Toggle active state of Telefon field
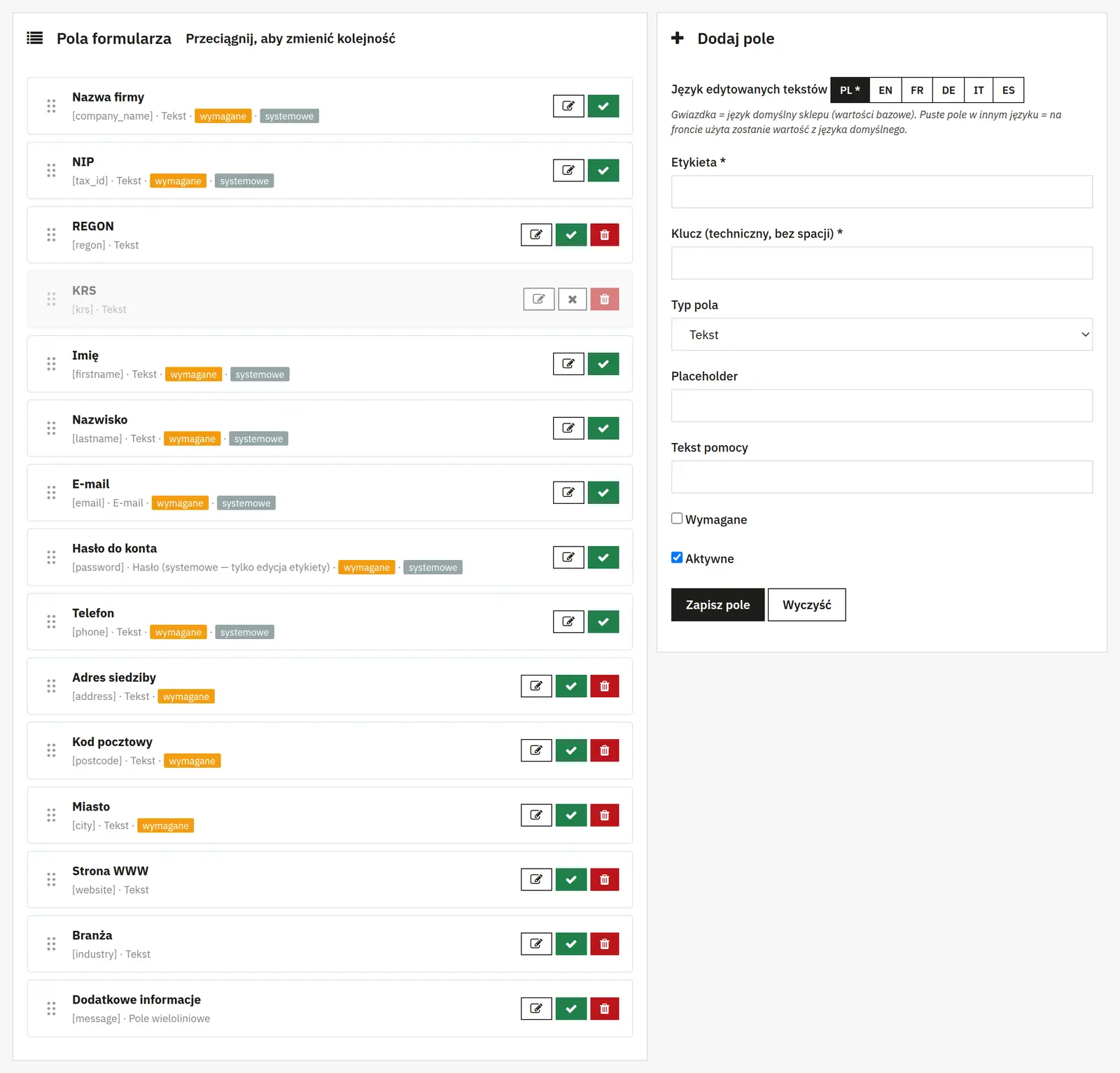The height and width of the screenshot is (1073, 1120). (x=603, y=622)
